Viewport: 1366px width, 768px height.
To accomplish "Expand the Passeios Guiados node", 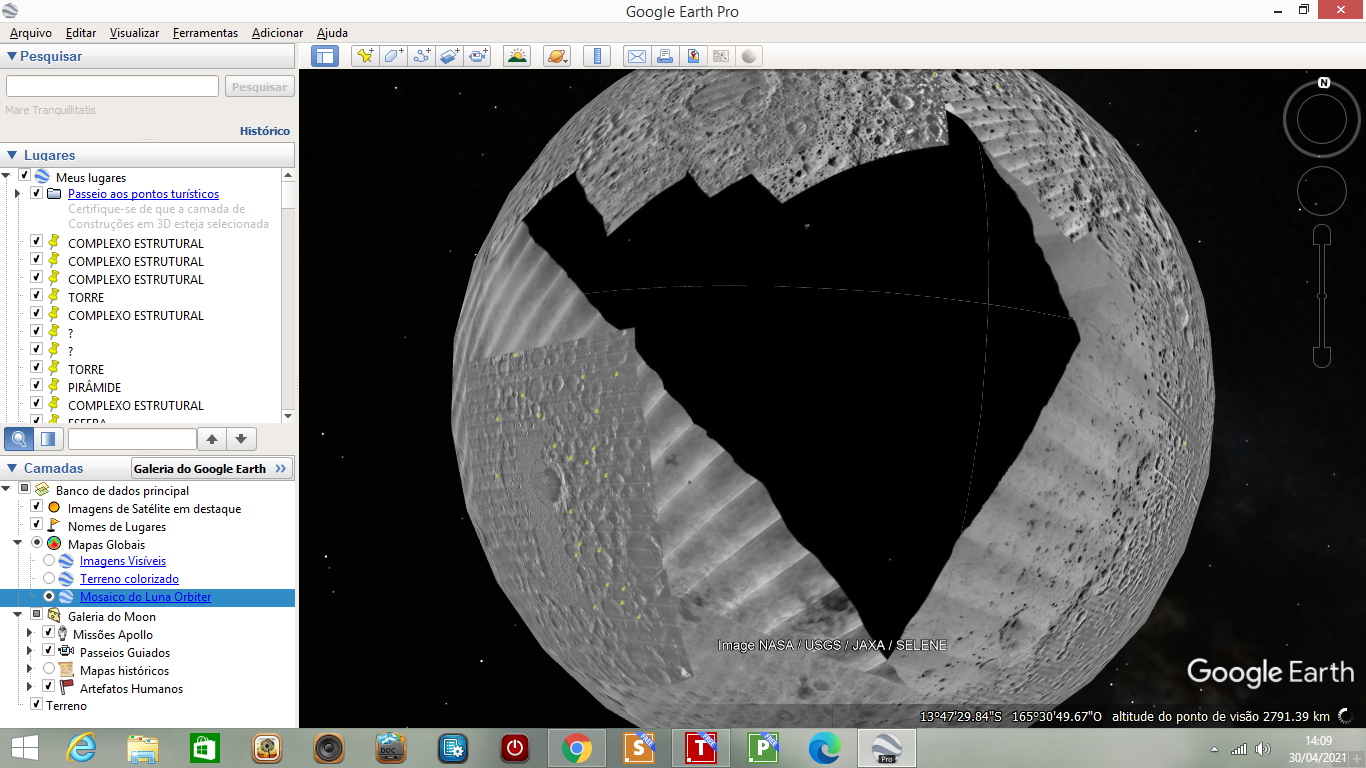I will (31, 652).
